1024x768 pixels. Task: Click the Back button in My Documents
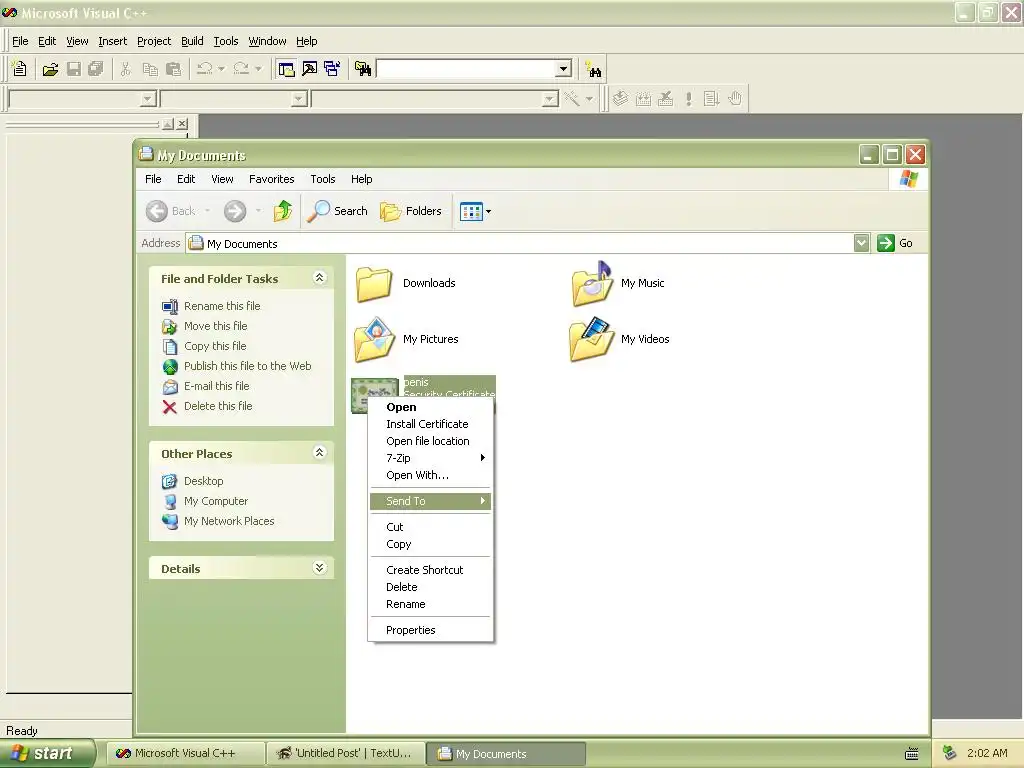pos(171,211)
